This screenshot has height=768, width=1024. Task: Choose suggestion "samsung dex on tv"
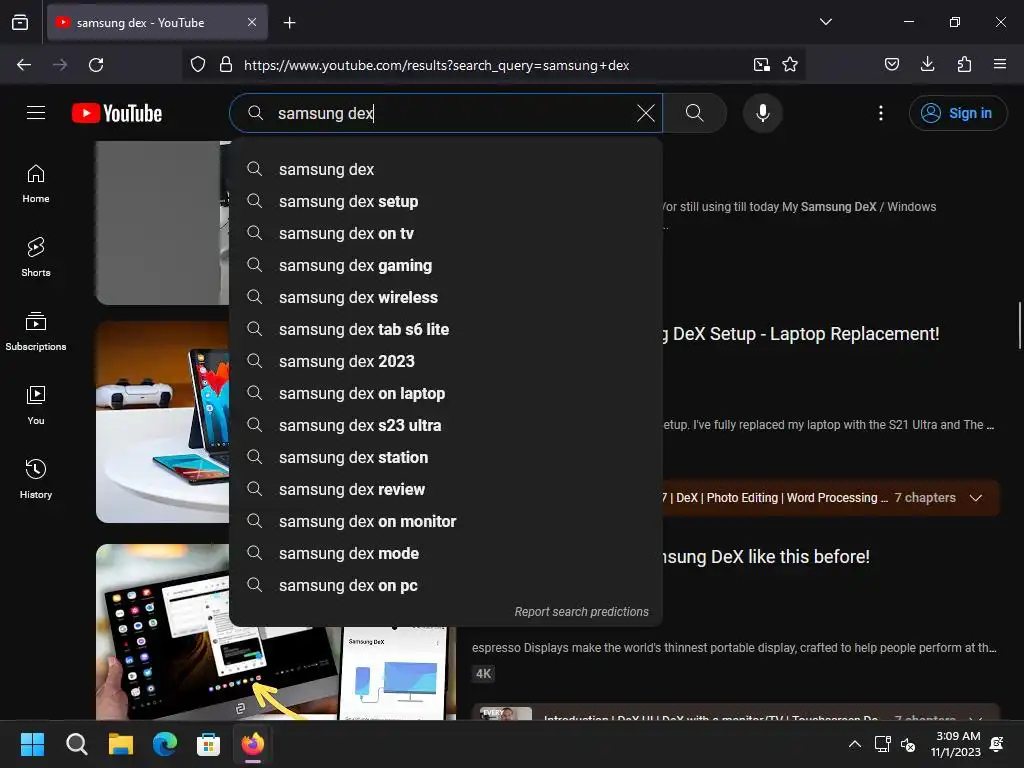(x=445, y=233)
